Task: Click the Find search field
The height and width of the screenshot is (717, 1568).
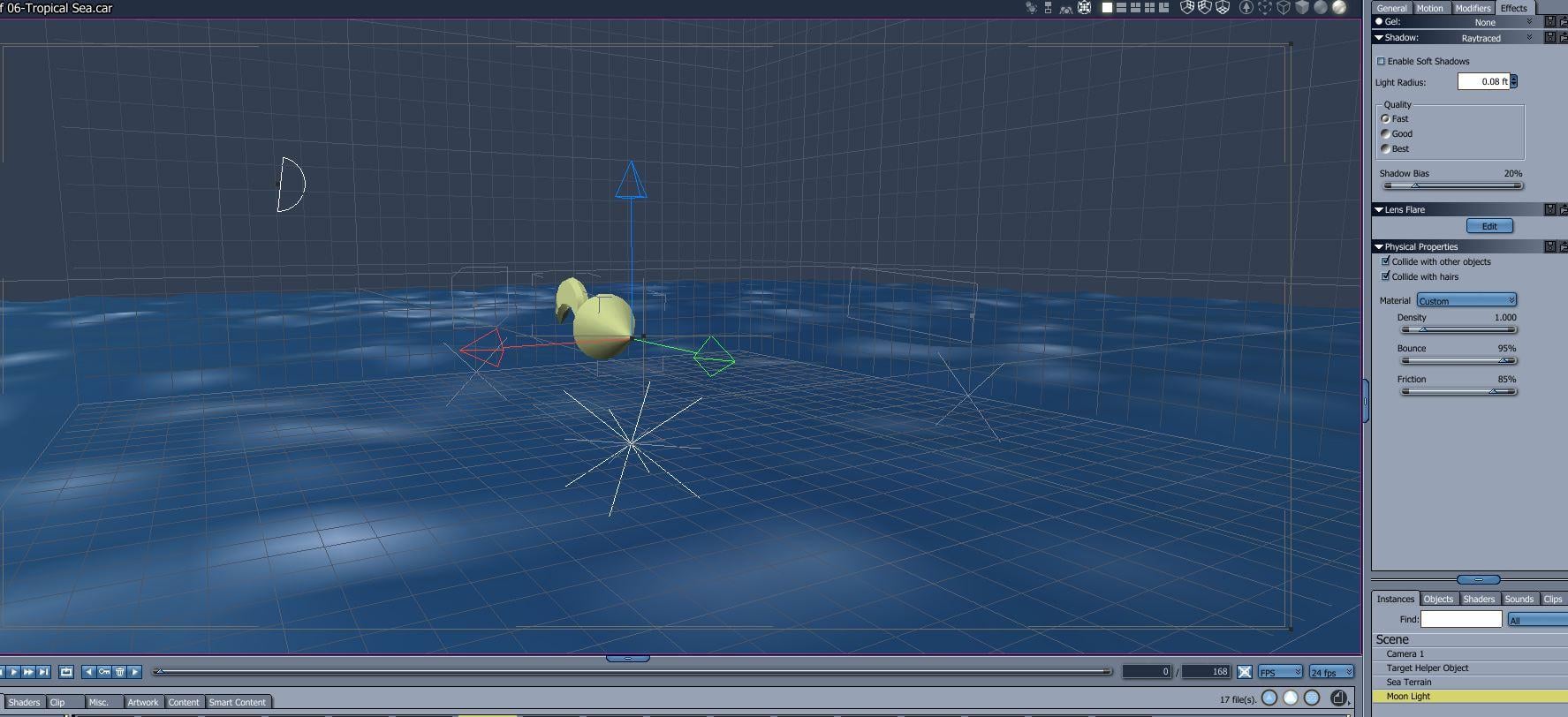Action: point(1461,620)
